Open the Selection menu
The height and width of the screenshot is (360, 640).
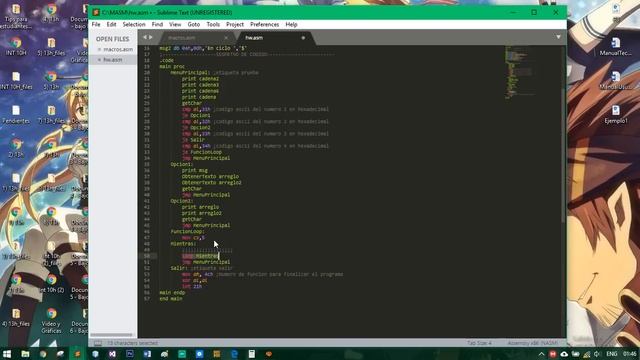(x=134, y=24)
